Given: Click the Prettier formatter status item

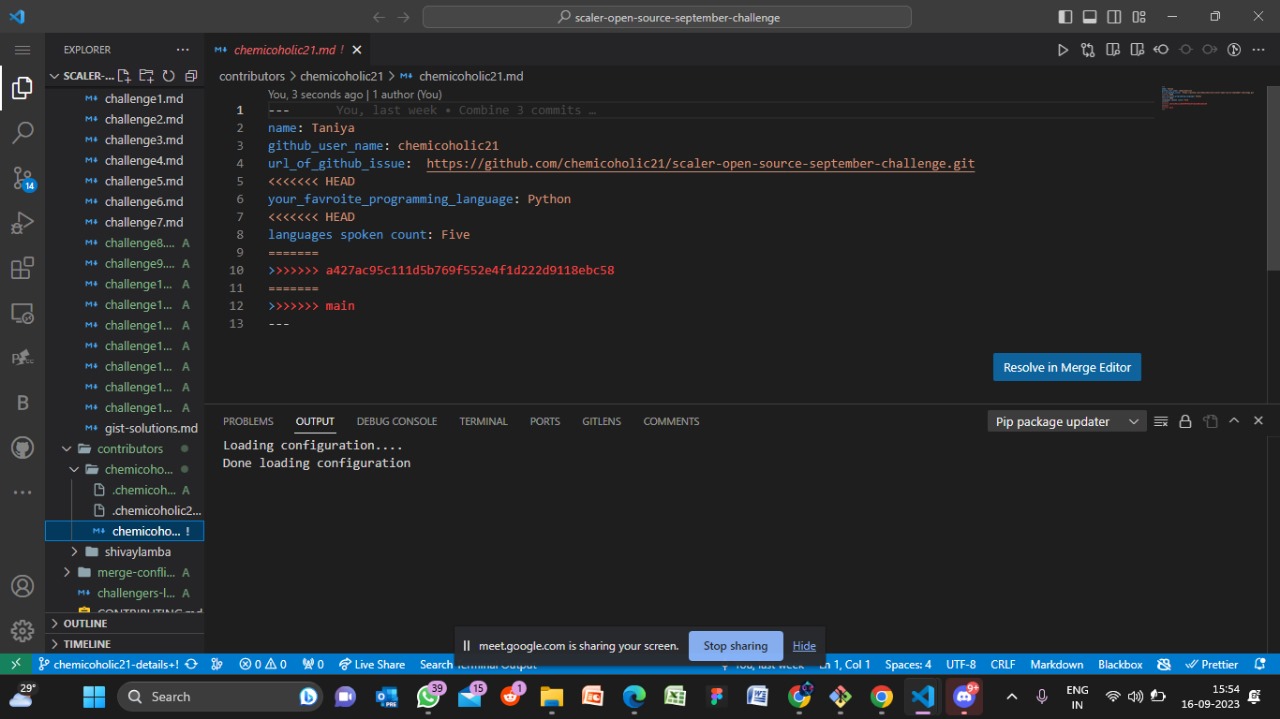Looking at the screenshot, I should pos(1211,663).
